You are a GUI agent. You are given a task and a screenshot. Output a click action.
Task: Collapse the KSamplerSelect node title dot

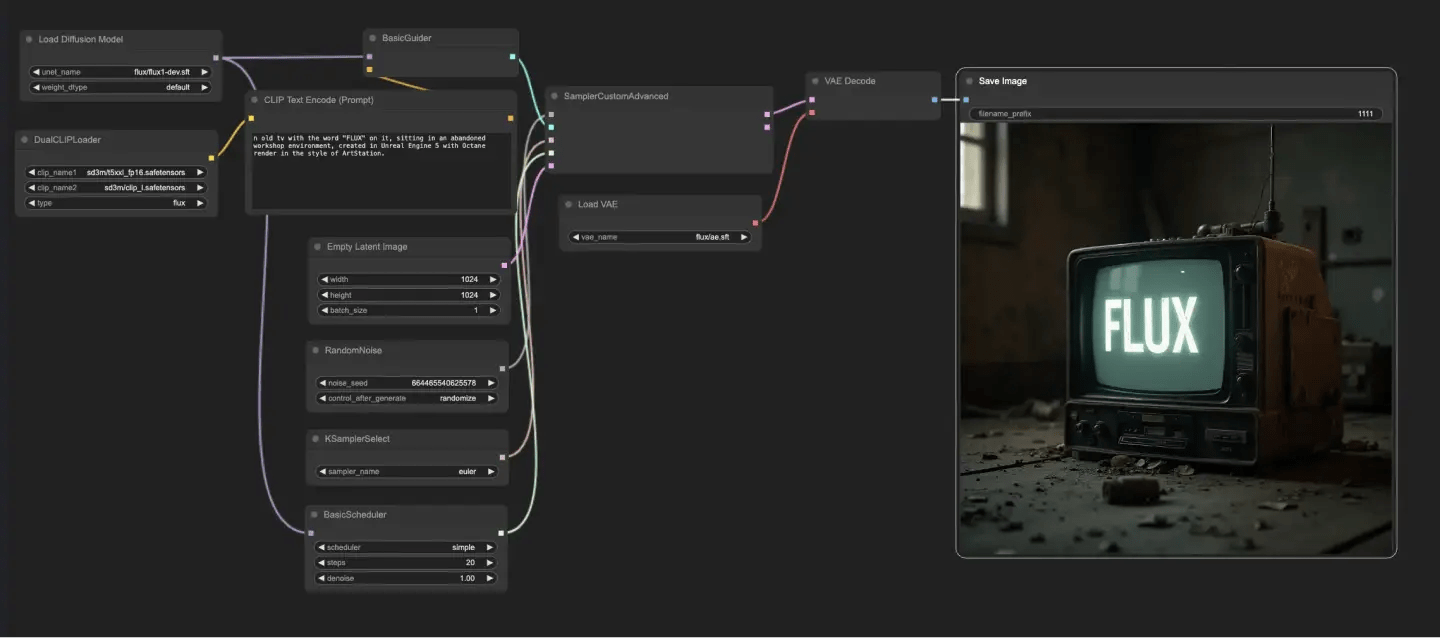click(315, 439)
